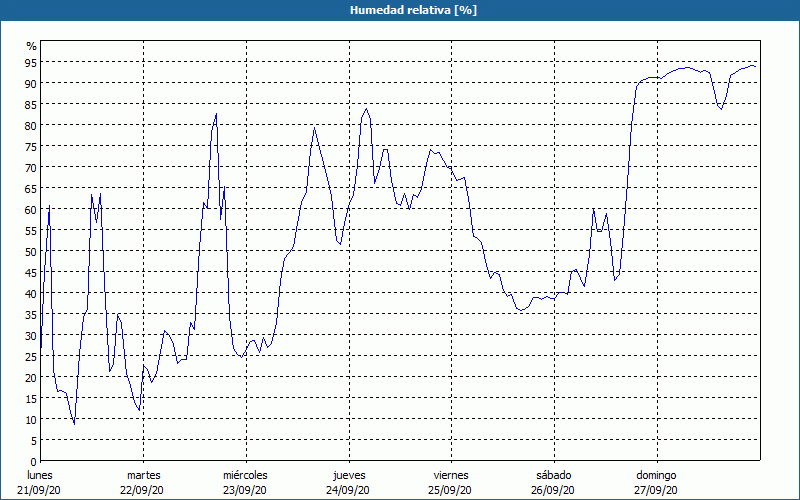Pick the date label '23/09/20'
Image resolution: width=800 pixels, height=500 pixels.
(244, 490)
